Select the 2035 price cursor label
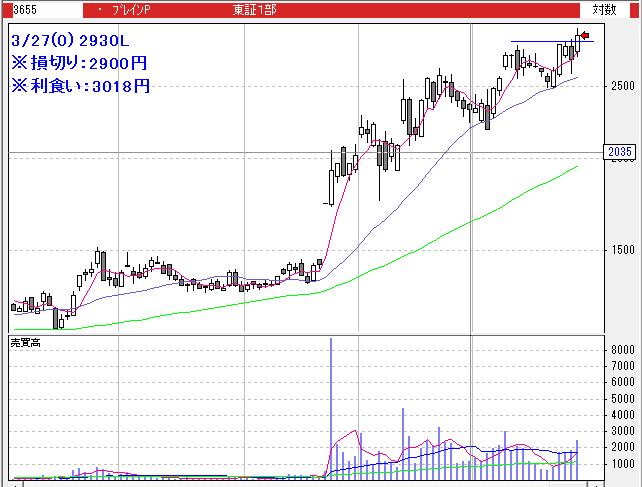This screenshot has height=487, width=642. tap(619, 152)
